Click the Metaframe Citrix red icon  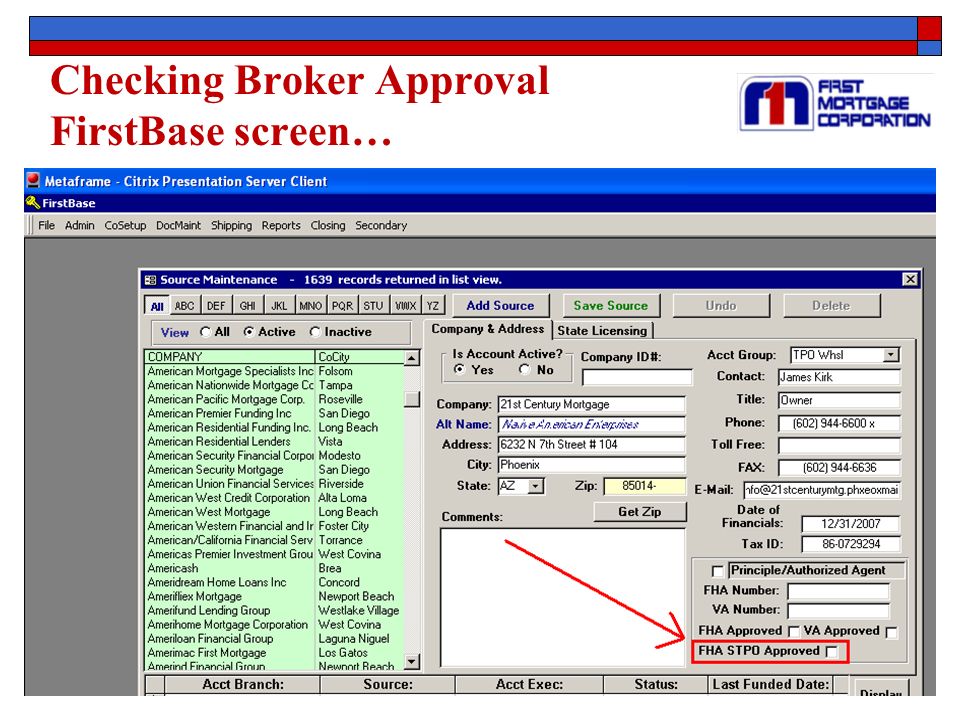pos(33,181)
